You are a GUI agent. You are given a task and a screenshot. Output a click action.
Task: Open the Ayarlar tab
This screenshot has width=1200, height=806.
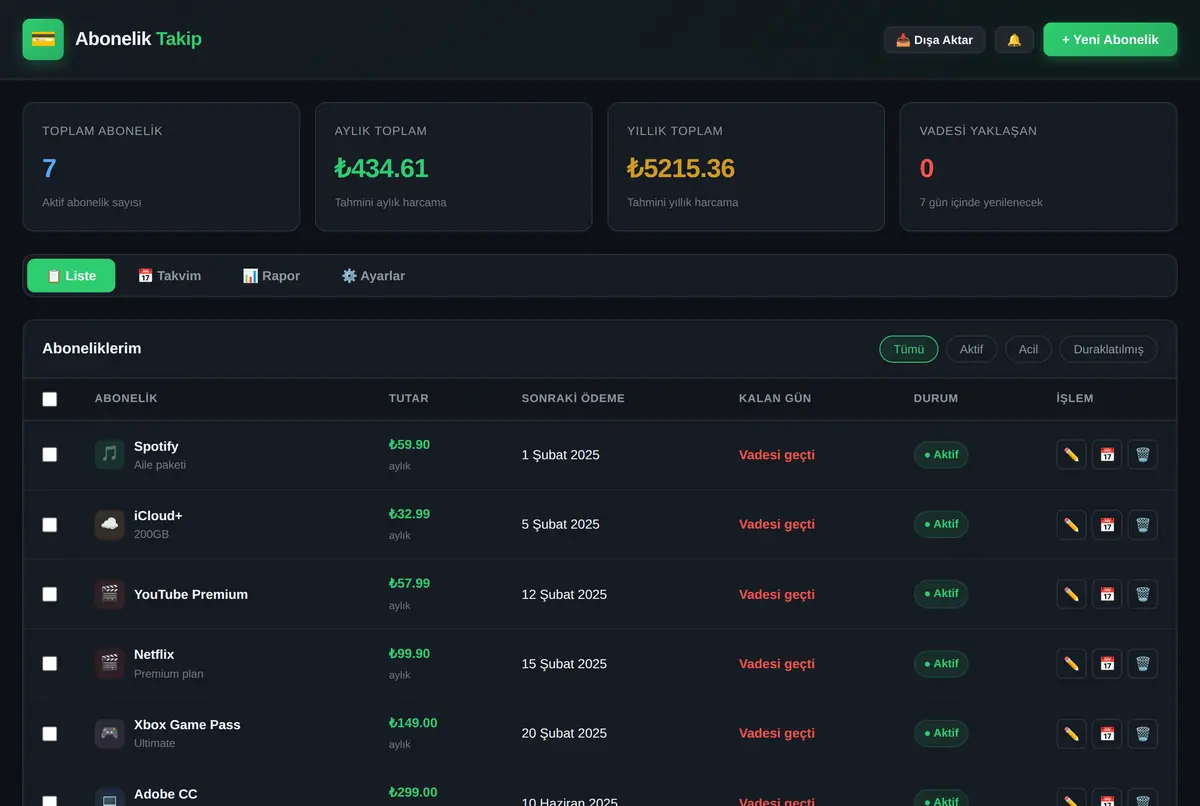[373, 276]
